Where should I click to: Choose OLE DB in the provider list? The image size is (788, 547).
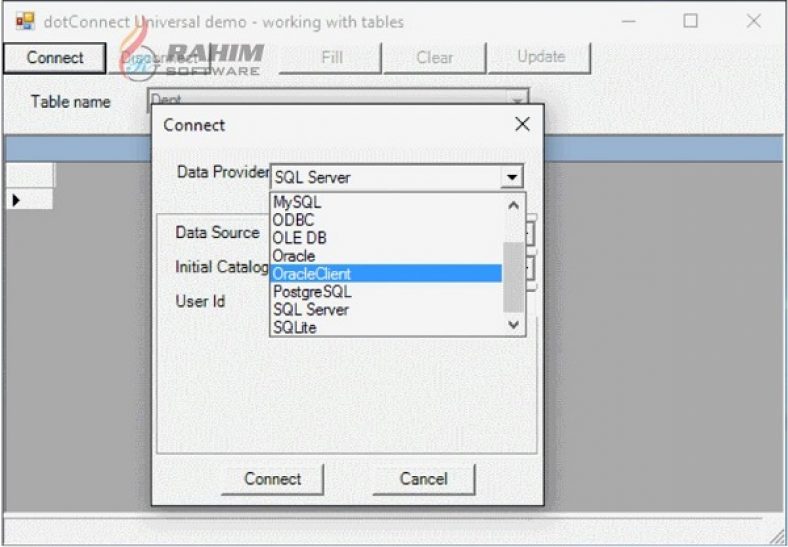(386, 238)
